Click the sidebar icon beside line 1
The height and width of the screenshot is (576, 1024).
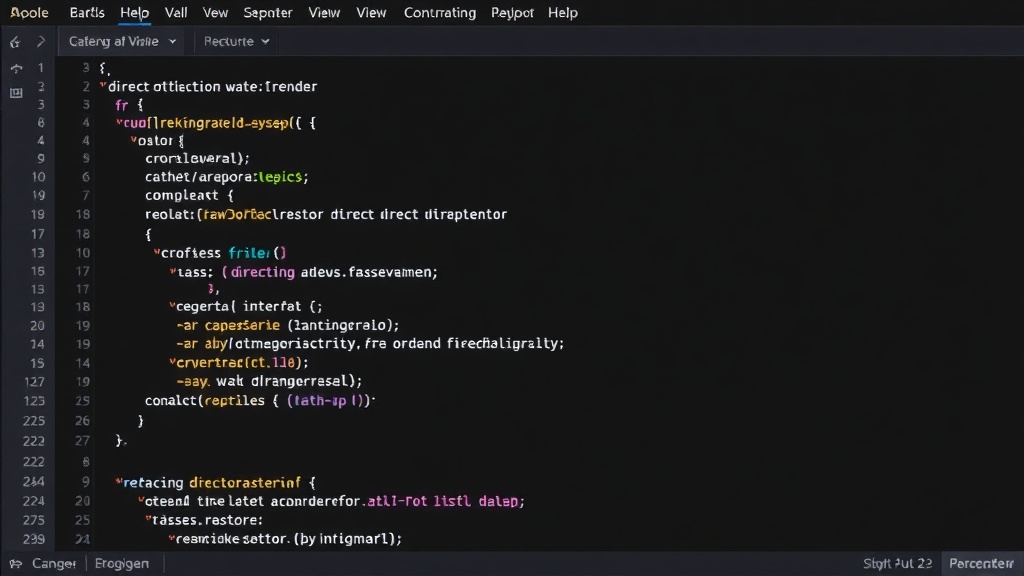click(16, 68)
